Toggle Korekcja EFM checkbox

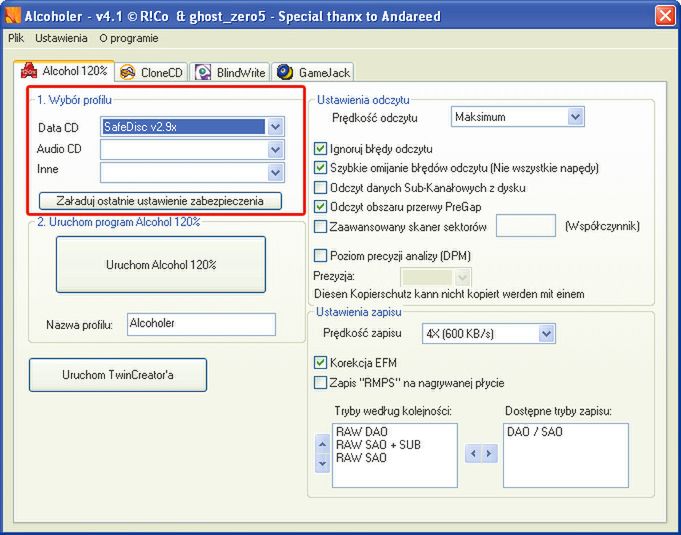tap(320, 362)
